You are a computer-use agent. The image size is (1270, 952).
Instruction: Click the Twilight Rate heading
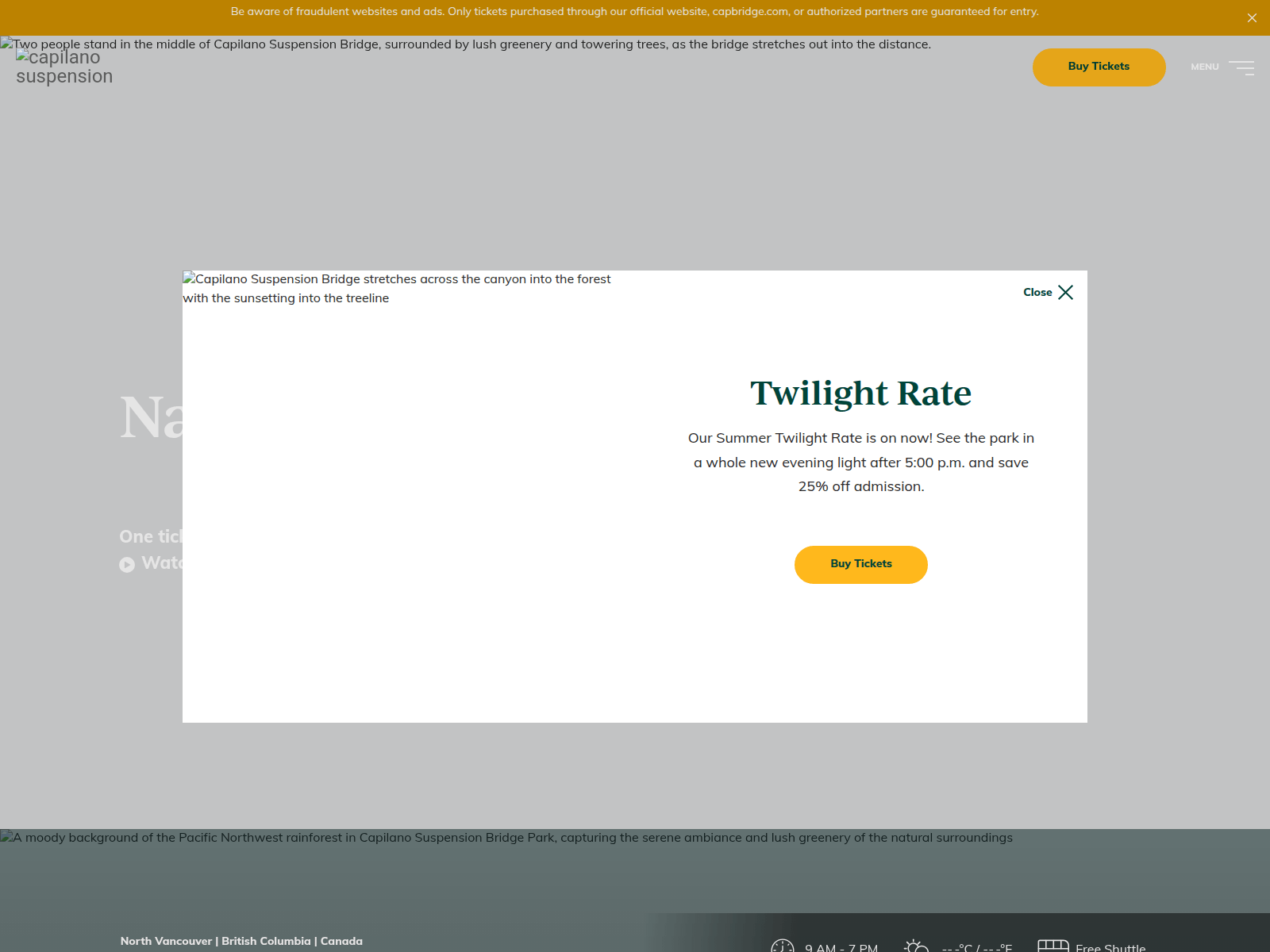[x=861, y=393]
